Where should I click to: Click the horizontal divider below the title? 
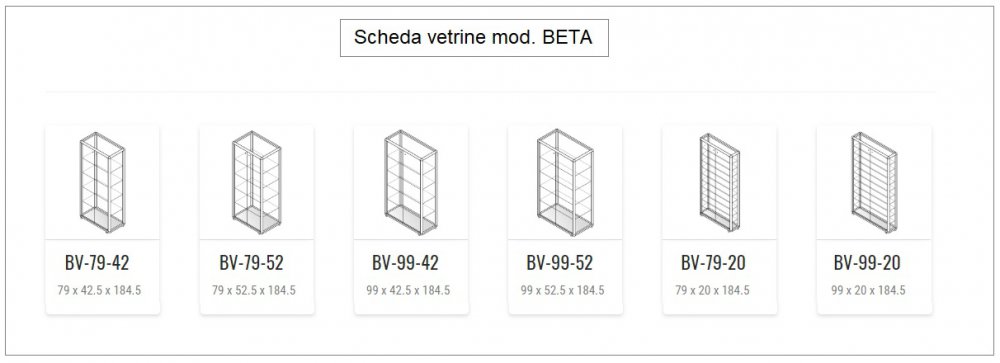point(490,92)
